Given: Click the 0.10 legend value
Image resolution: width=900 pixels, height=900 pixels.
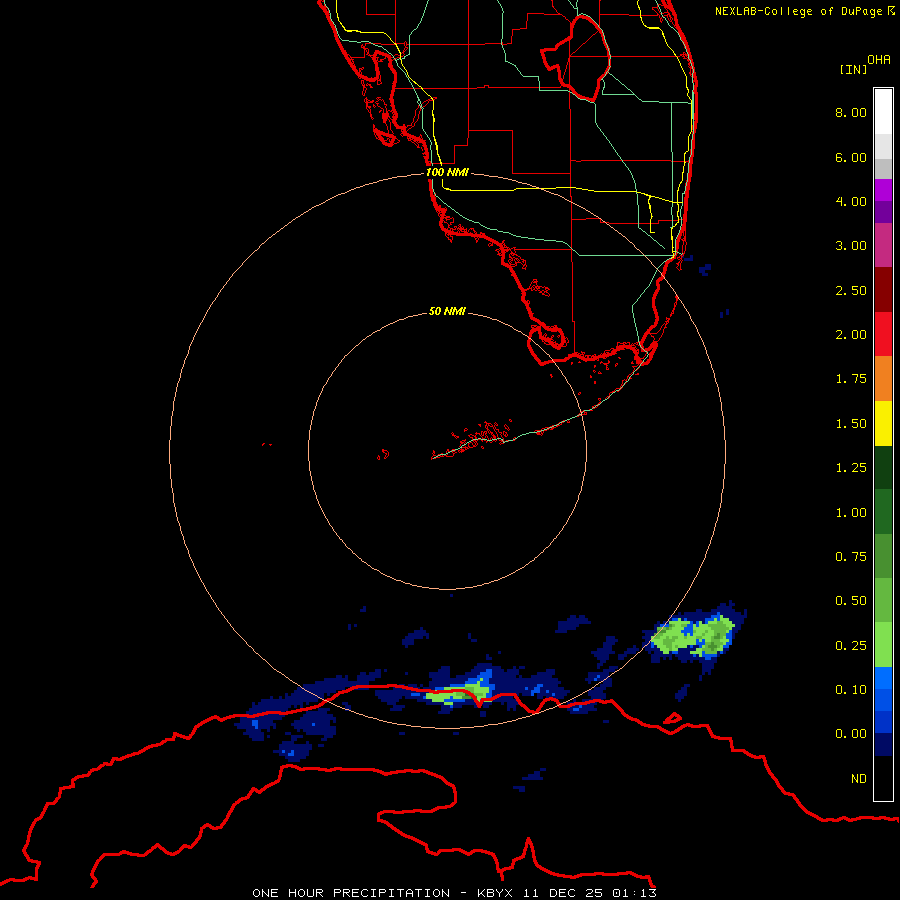Looking at the screenshot, I should click(x=851, y=690).
